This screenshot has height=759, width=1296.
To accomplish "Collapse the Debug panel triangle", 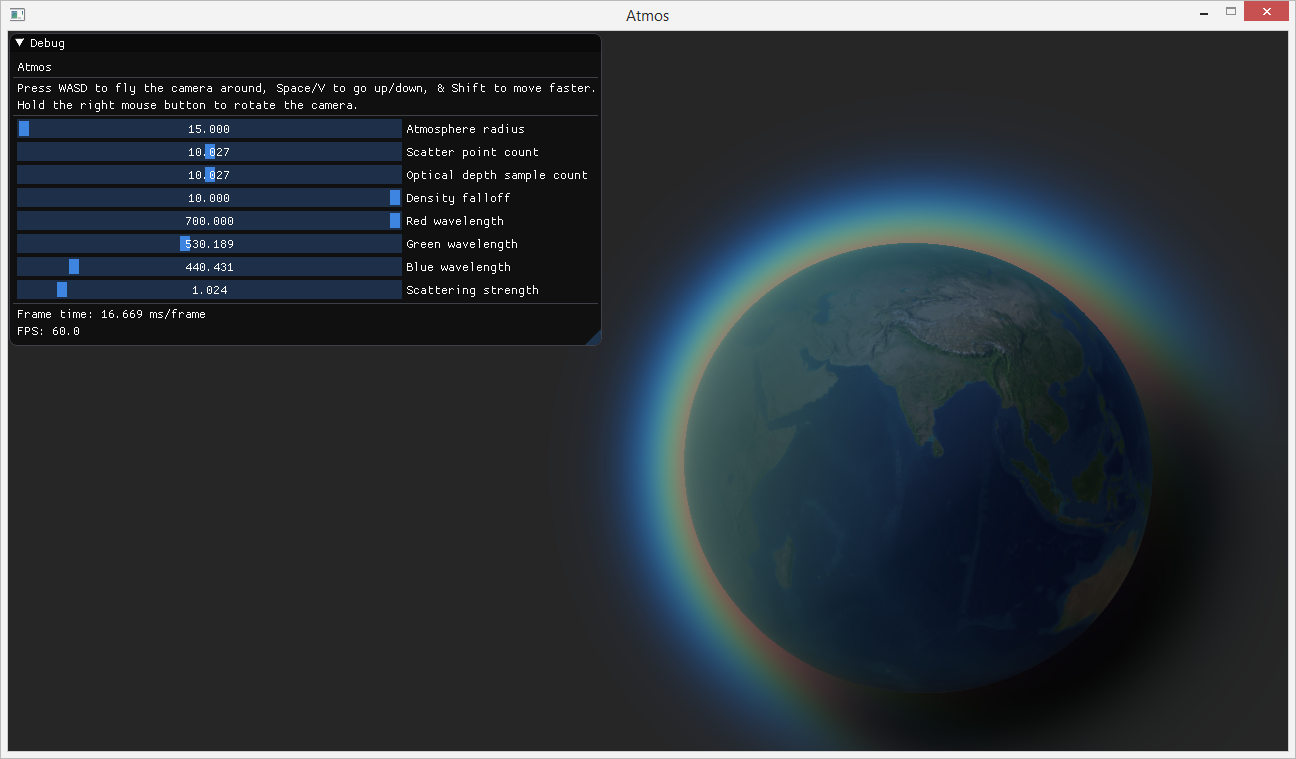I will pyautogui.click(x=20, y=43).
